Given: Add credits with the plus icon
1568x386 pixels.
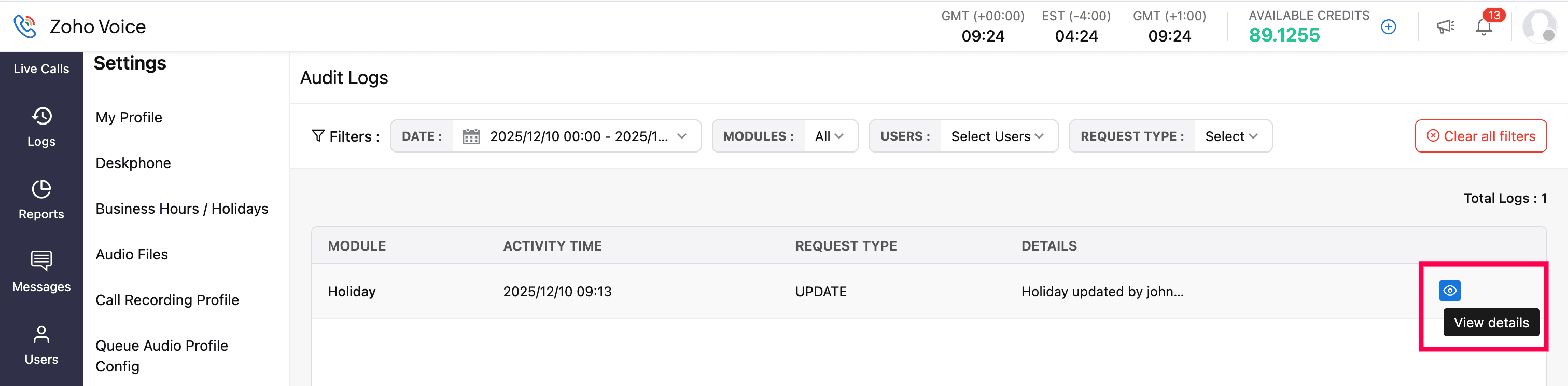Looking at the screenshot, I should click(1389, 27).
